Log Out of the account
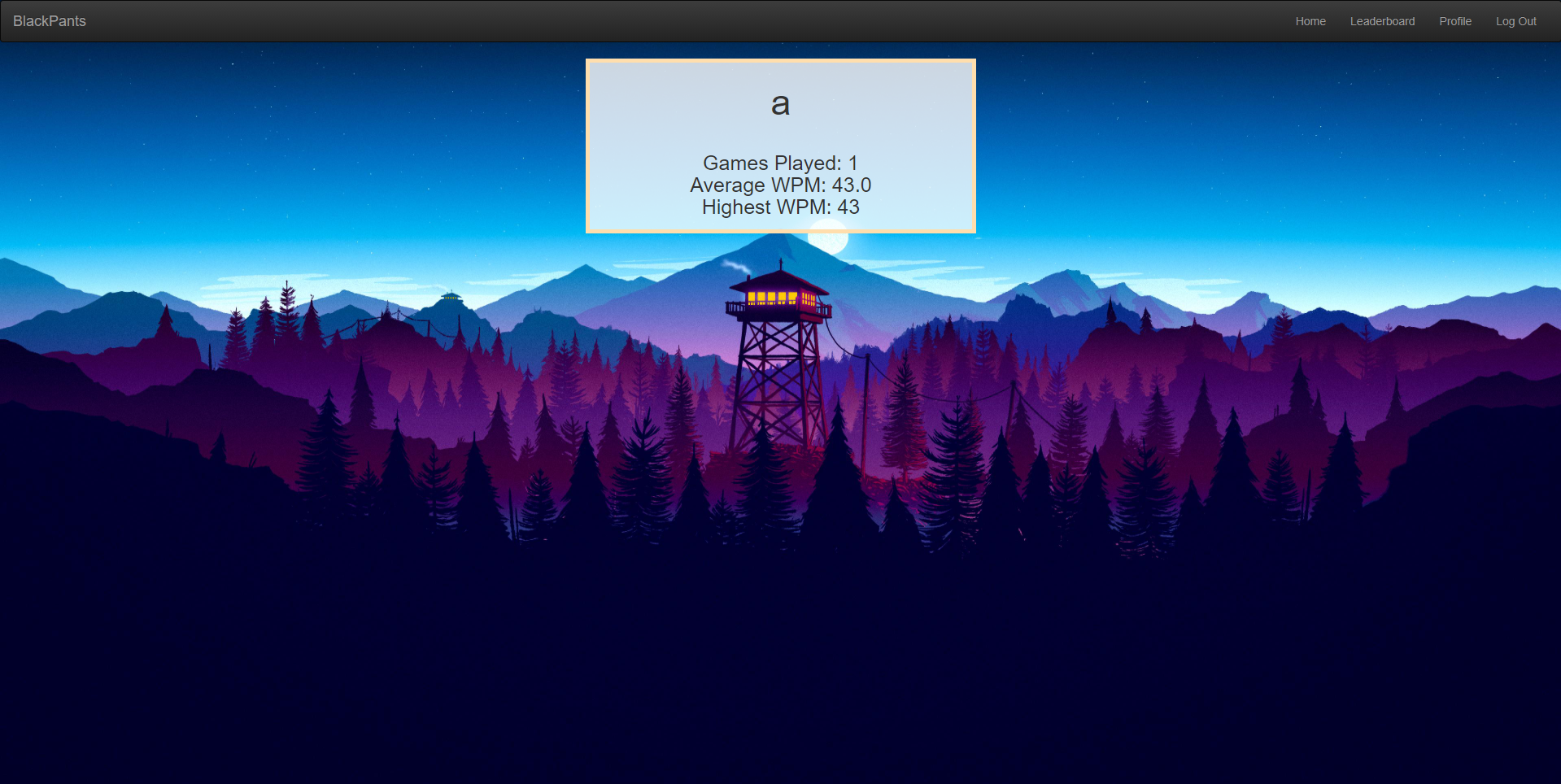1561x784 pixels. pyautogui.click(x=1516, y=21)
